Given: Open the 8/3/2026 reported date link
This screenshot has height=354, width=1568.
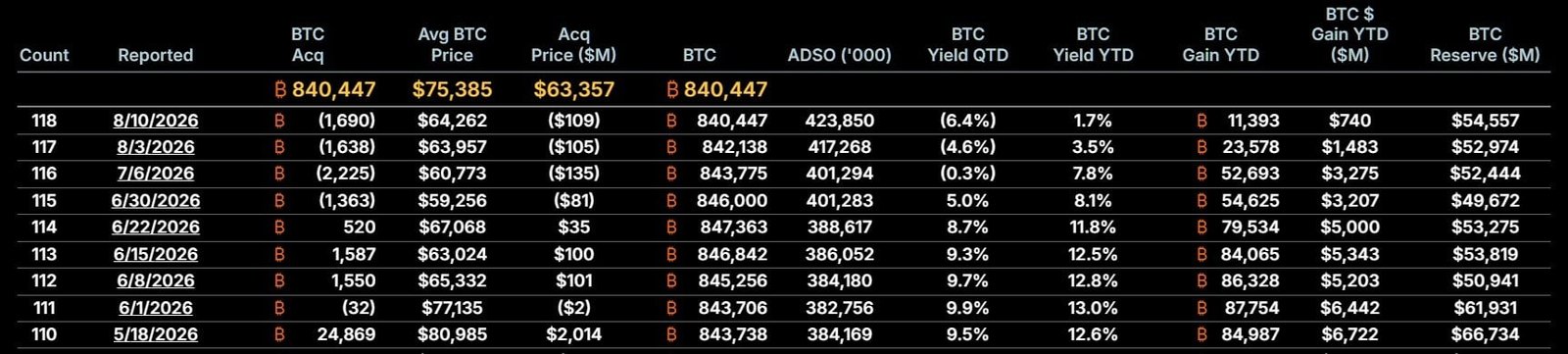Looking at the screenshot, I should (155, 147).
